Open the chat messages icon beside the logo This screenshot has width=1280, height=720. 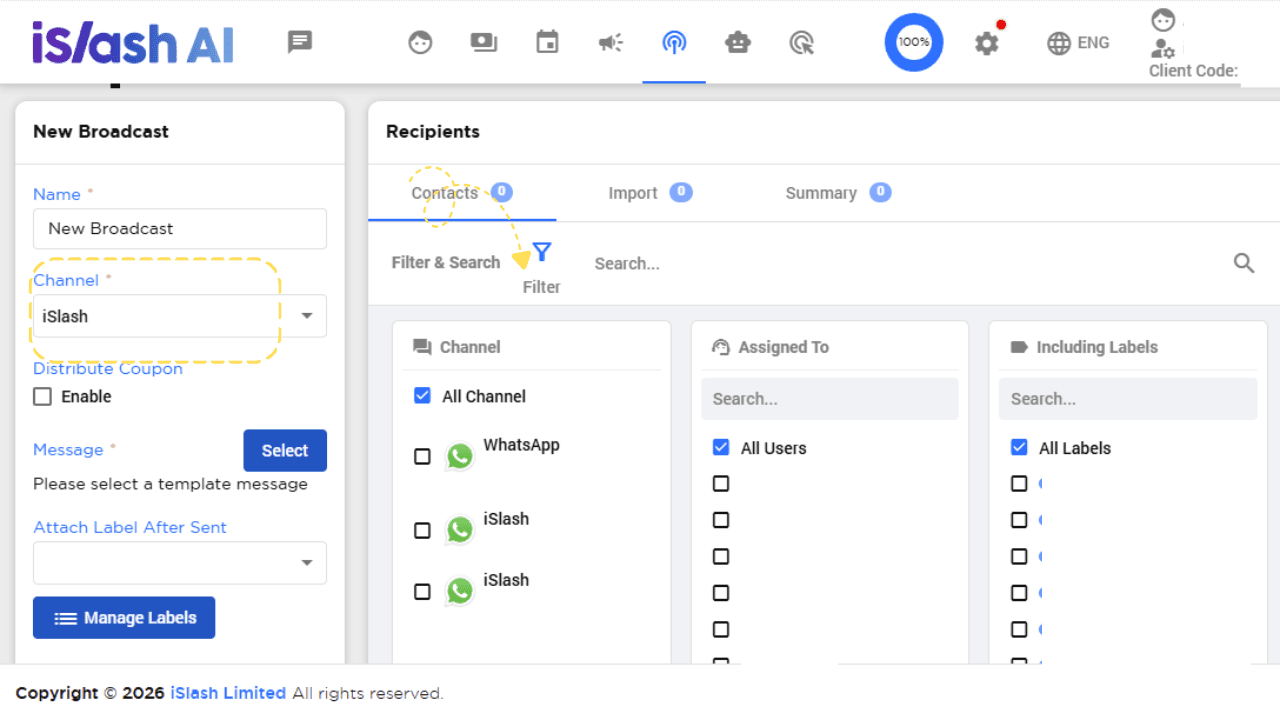point(300,42)
